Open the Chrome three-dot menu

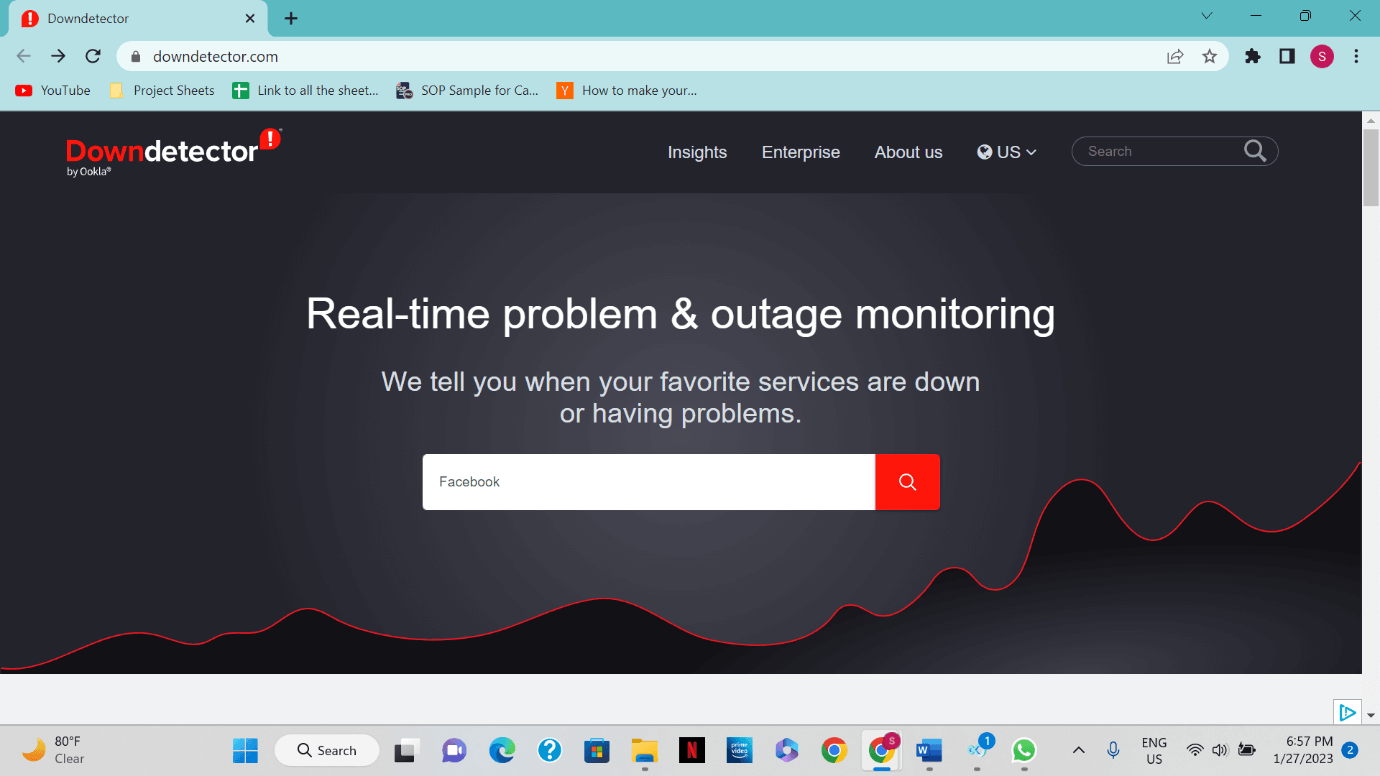1356,57
